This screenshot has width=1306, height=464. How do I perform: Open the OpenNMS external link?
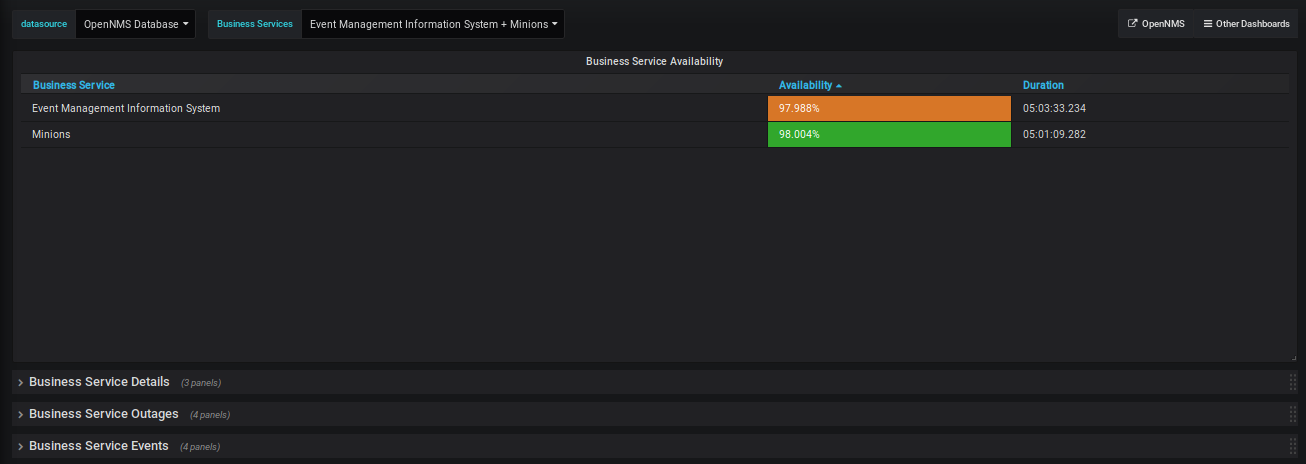(1156, 24)
